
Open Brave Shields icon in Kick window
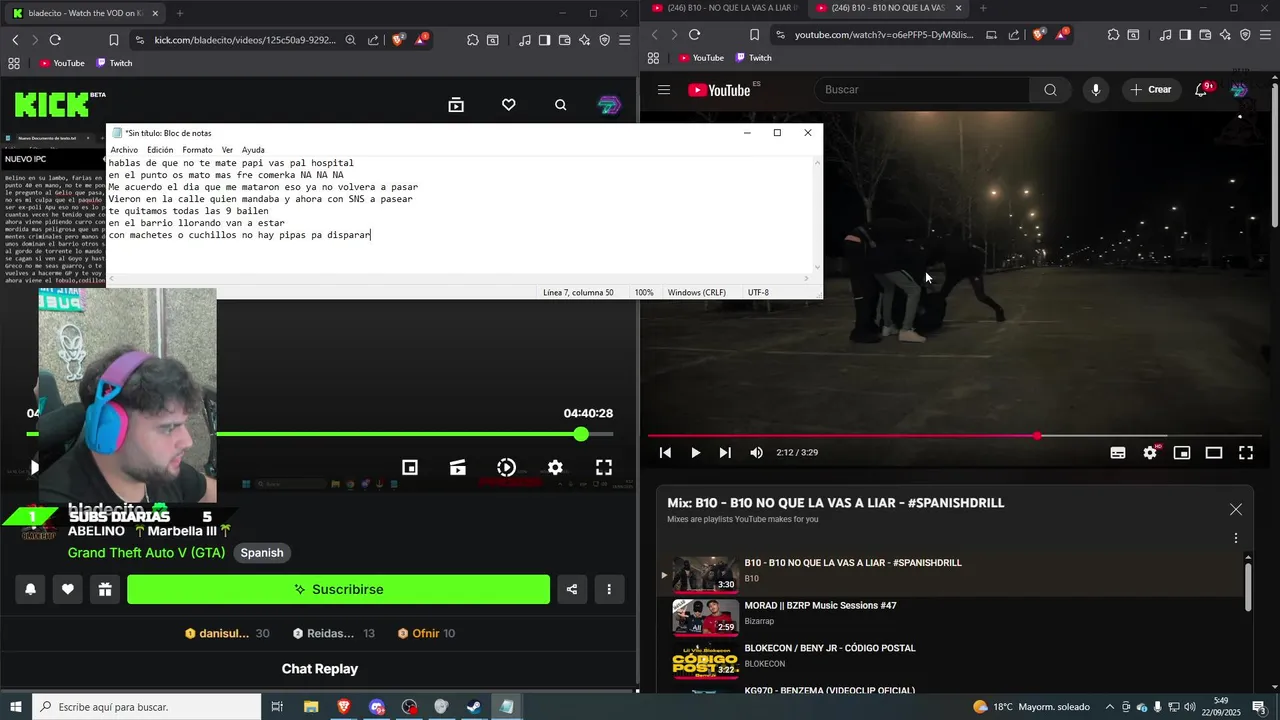pyautogui.click(x=398, y=40)
